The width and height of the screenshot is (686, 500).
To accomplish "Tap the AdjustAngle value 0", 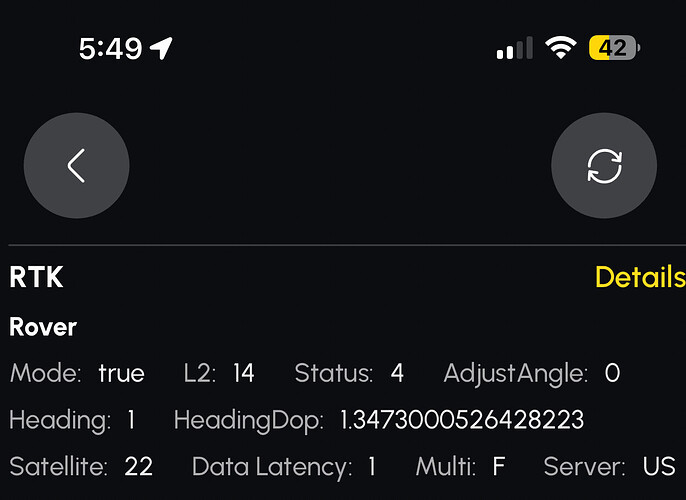I will coord(612,373).
